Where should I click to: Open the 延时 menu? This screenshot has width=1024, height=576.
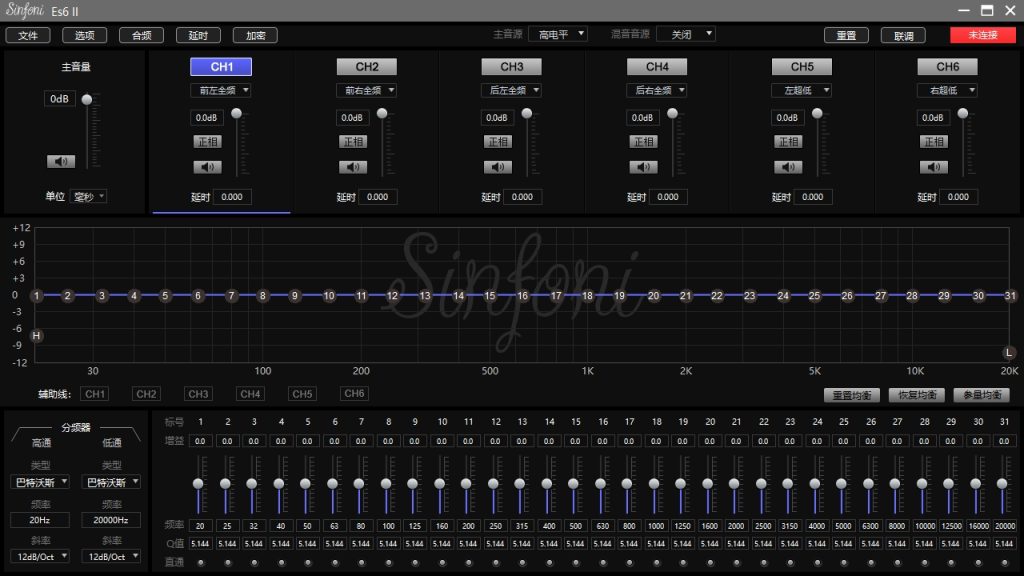pyautogui.click(x=198, y=35)
